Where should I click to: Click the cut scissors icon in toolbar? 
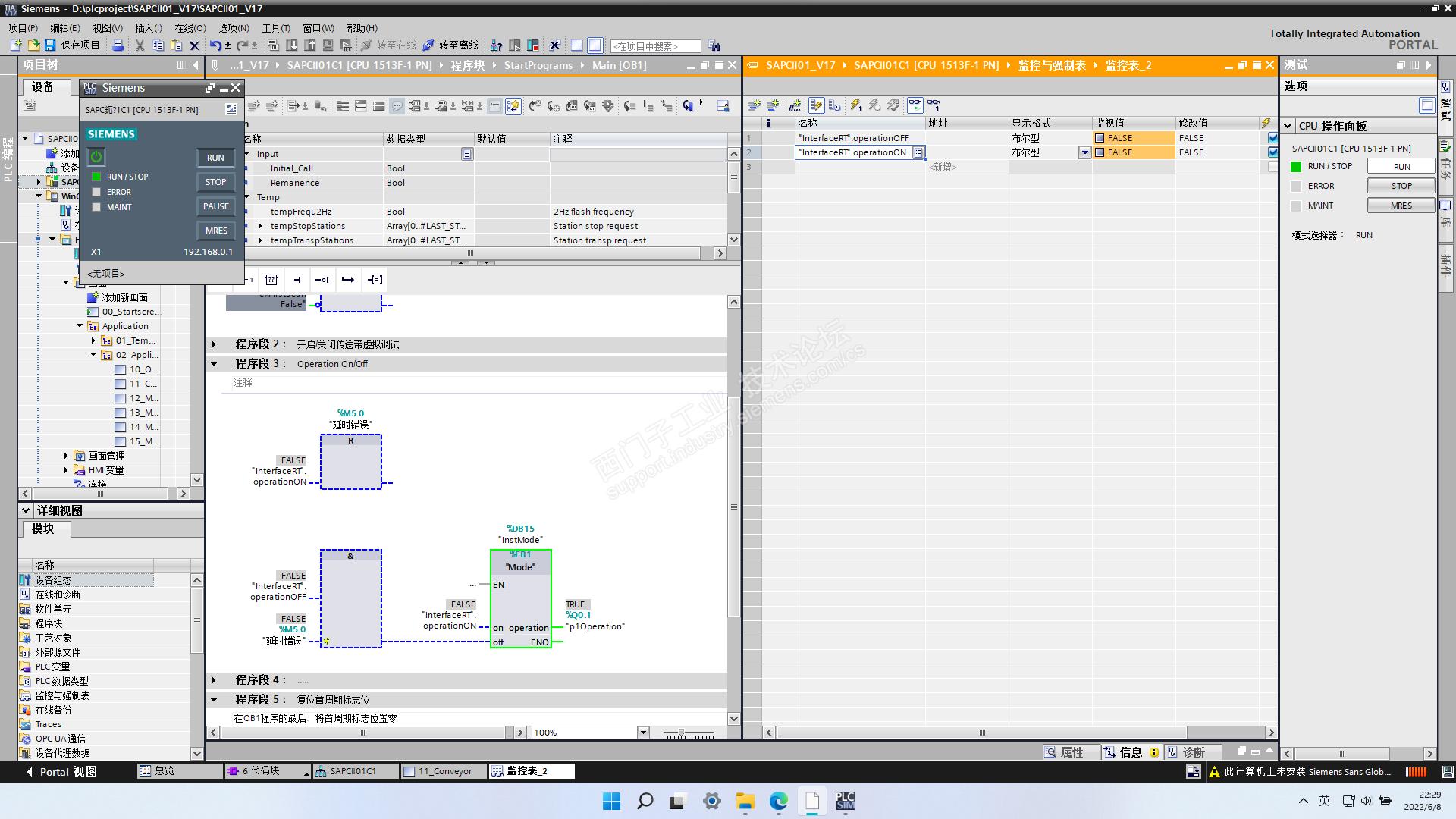(x=140, y=45)
